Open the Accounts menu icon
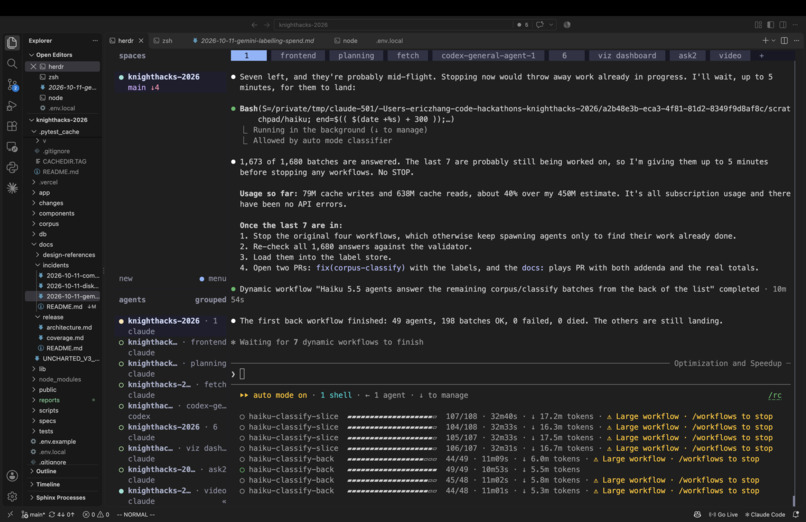Image resolution: width=806 pixels, height=522 pixels. [12, 476]
